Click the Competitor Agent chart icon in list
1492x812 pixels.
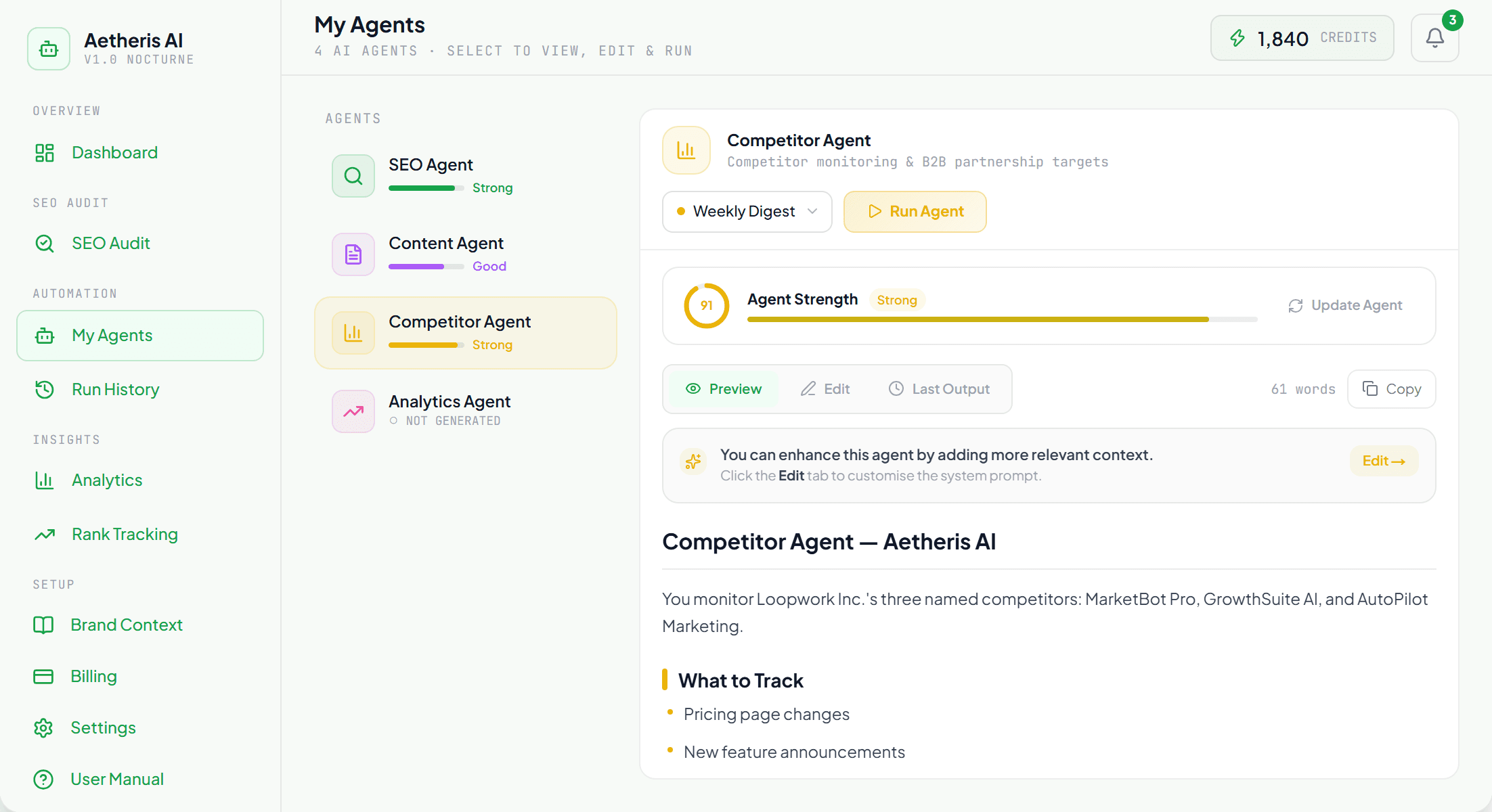(x=353, y=333)
